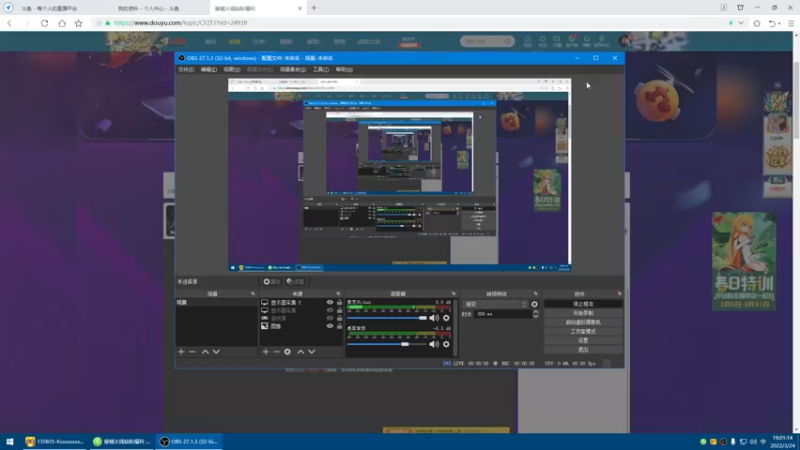Toggle lock on 图像 source
Viewport: 800px width, 450px height.
(339, 326)
